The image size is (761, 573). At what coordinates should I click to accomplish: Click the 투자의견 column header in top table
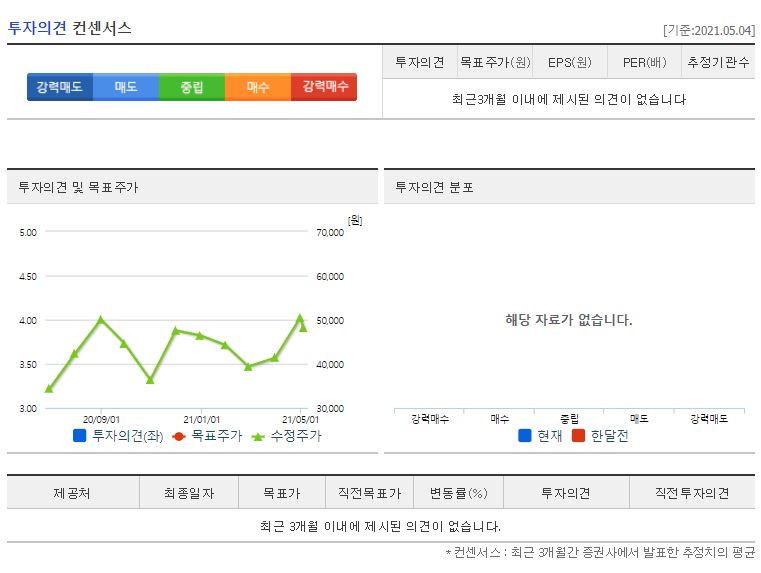(420, 62)
